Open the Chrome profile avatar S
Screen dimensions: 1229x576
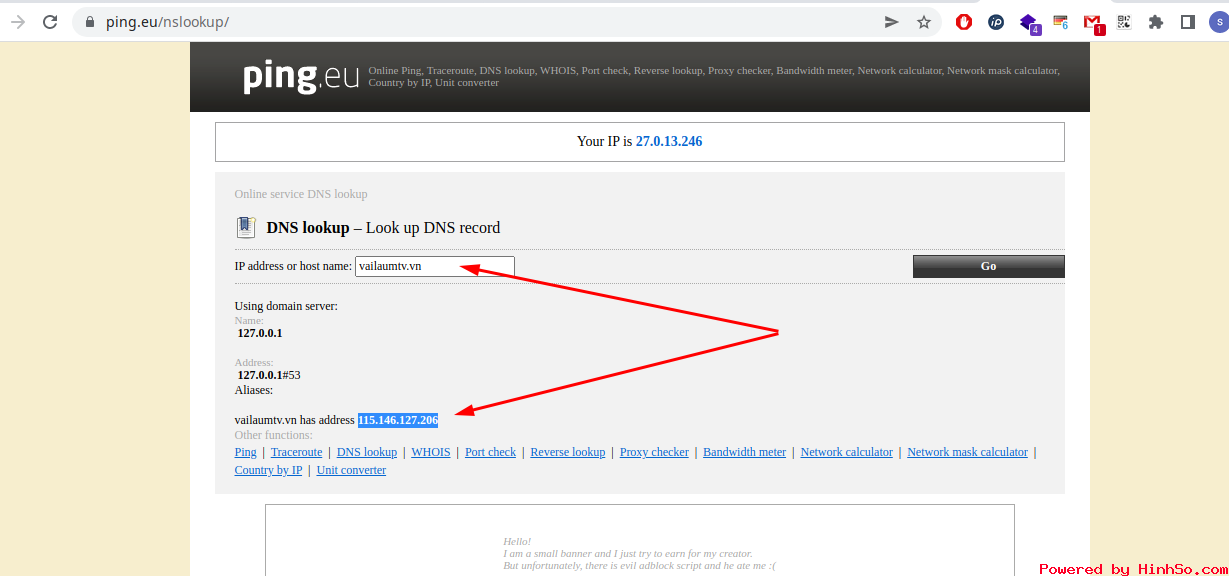coord(1218,22)
